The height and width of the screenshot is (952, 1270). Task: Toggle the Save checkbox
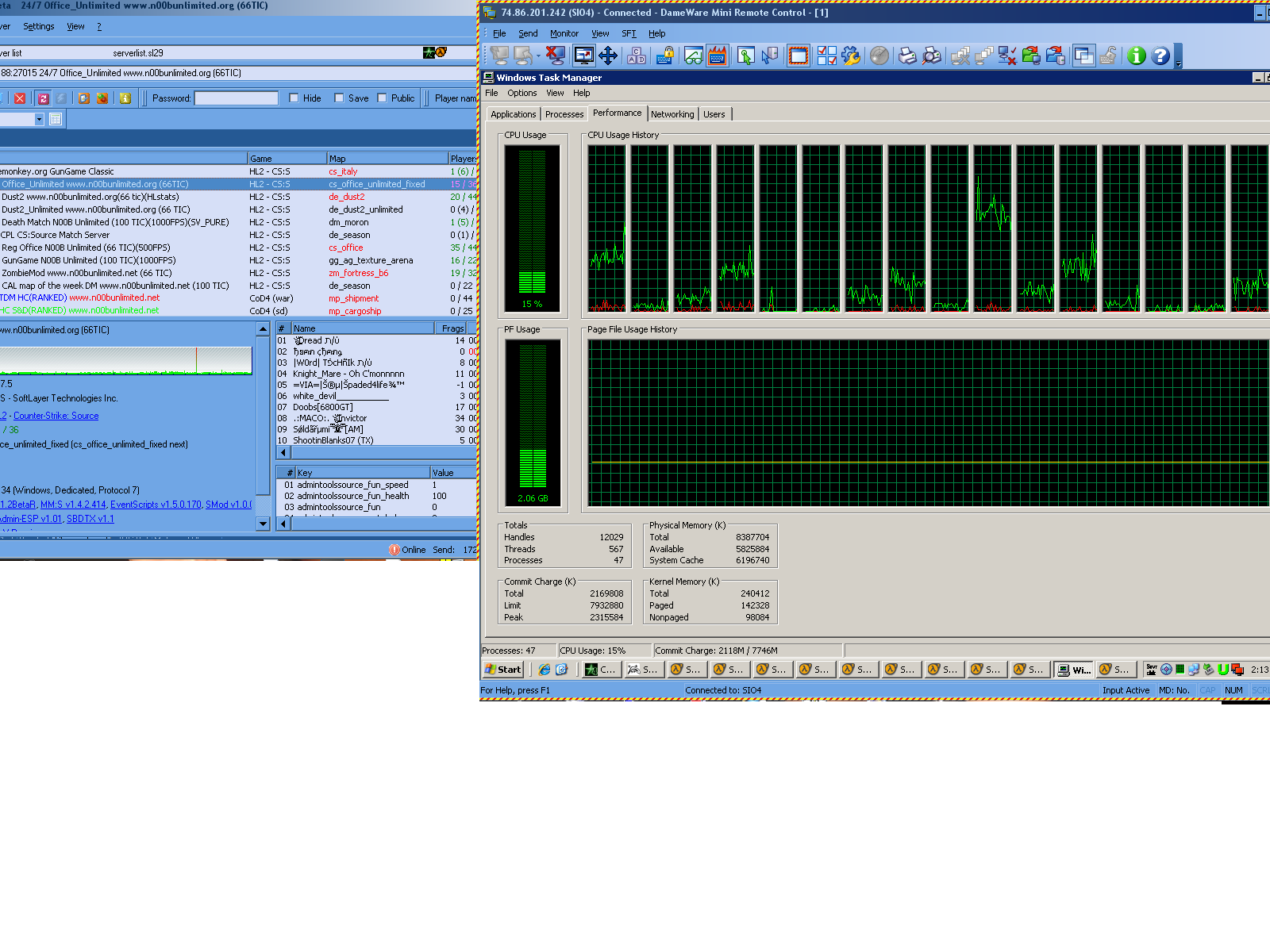(339, 98)
